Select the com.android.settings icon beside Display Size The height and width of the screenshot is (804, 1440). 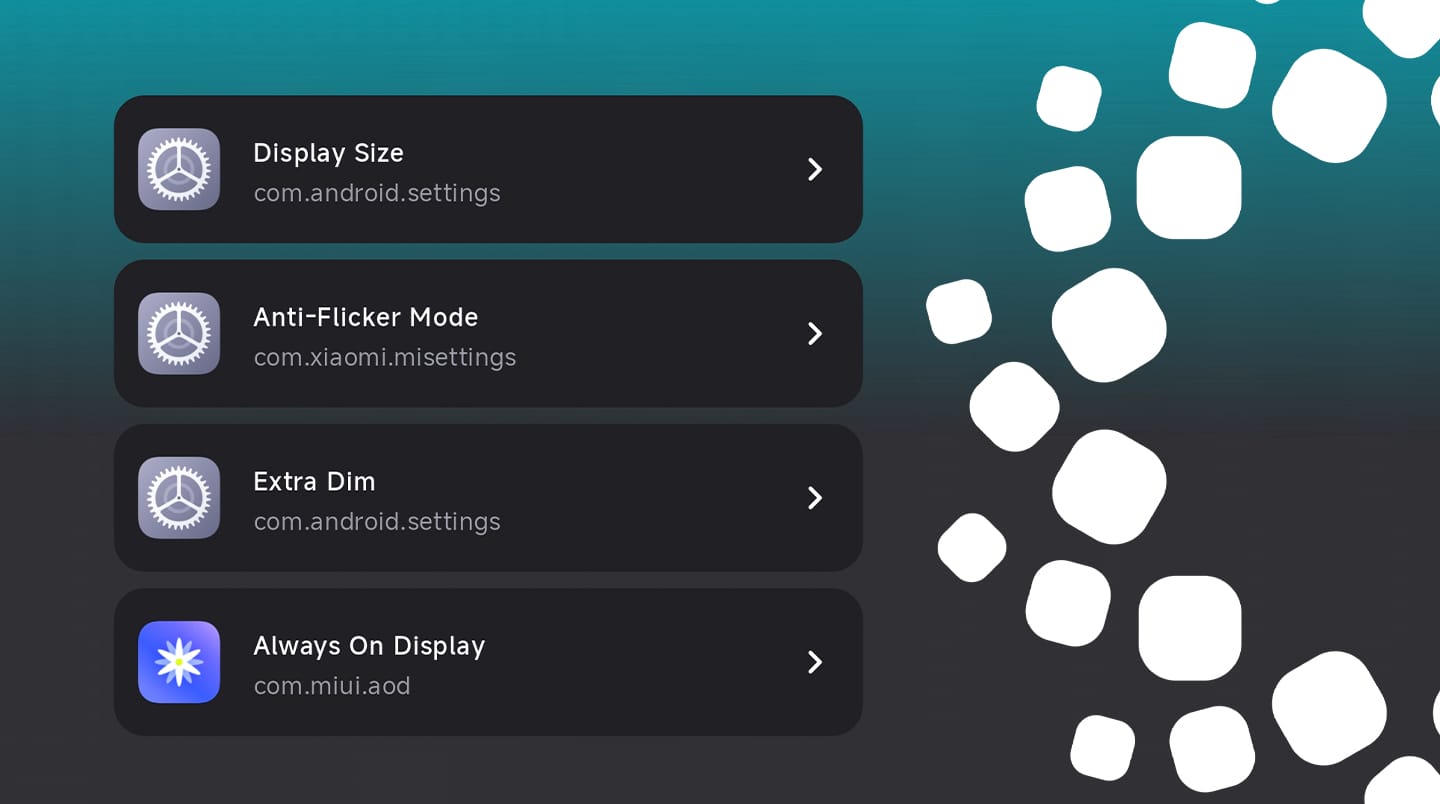coord(179,169)
